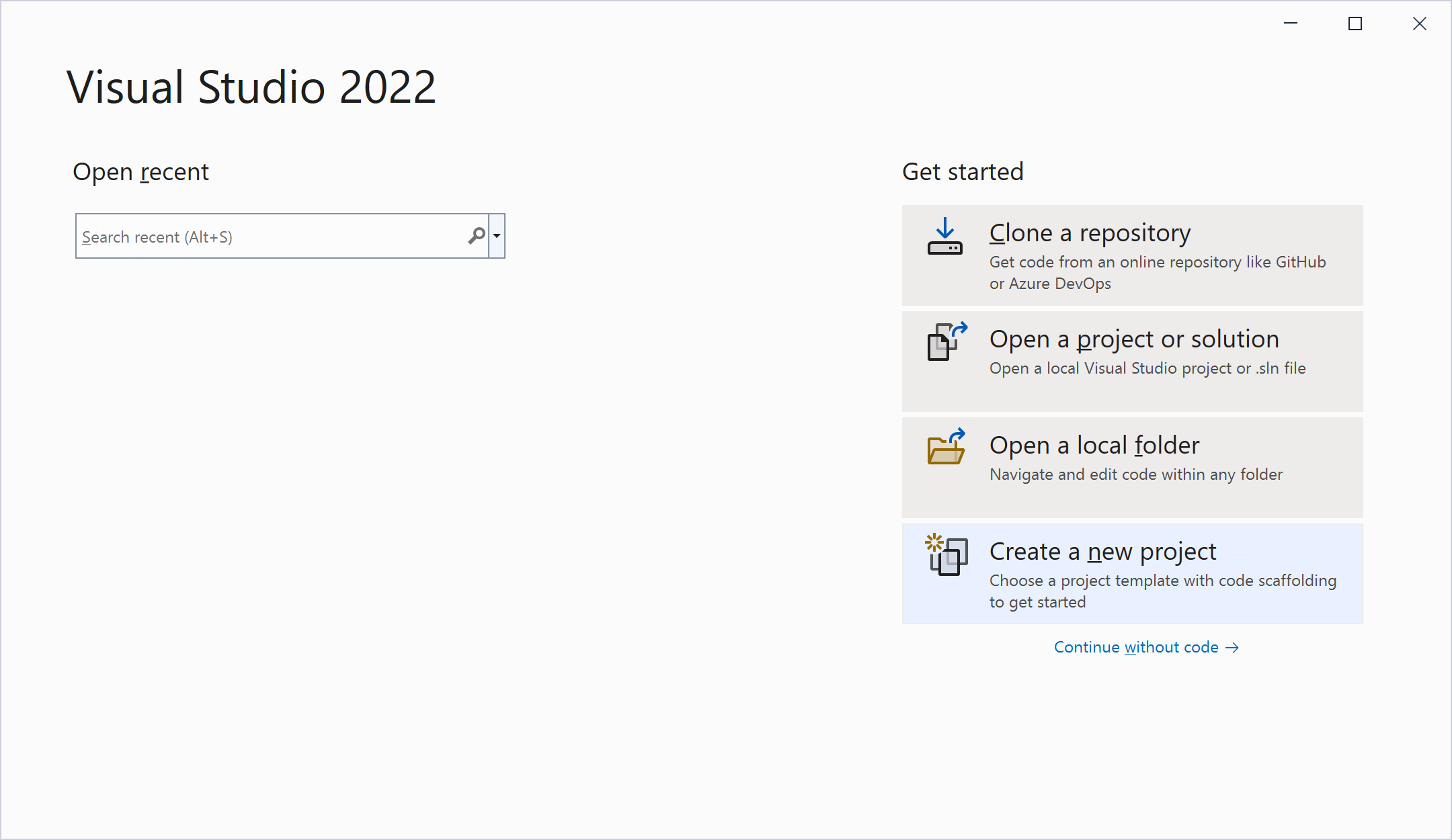Select the Clone a repository title

[1090, 233]
